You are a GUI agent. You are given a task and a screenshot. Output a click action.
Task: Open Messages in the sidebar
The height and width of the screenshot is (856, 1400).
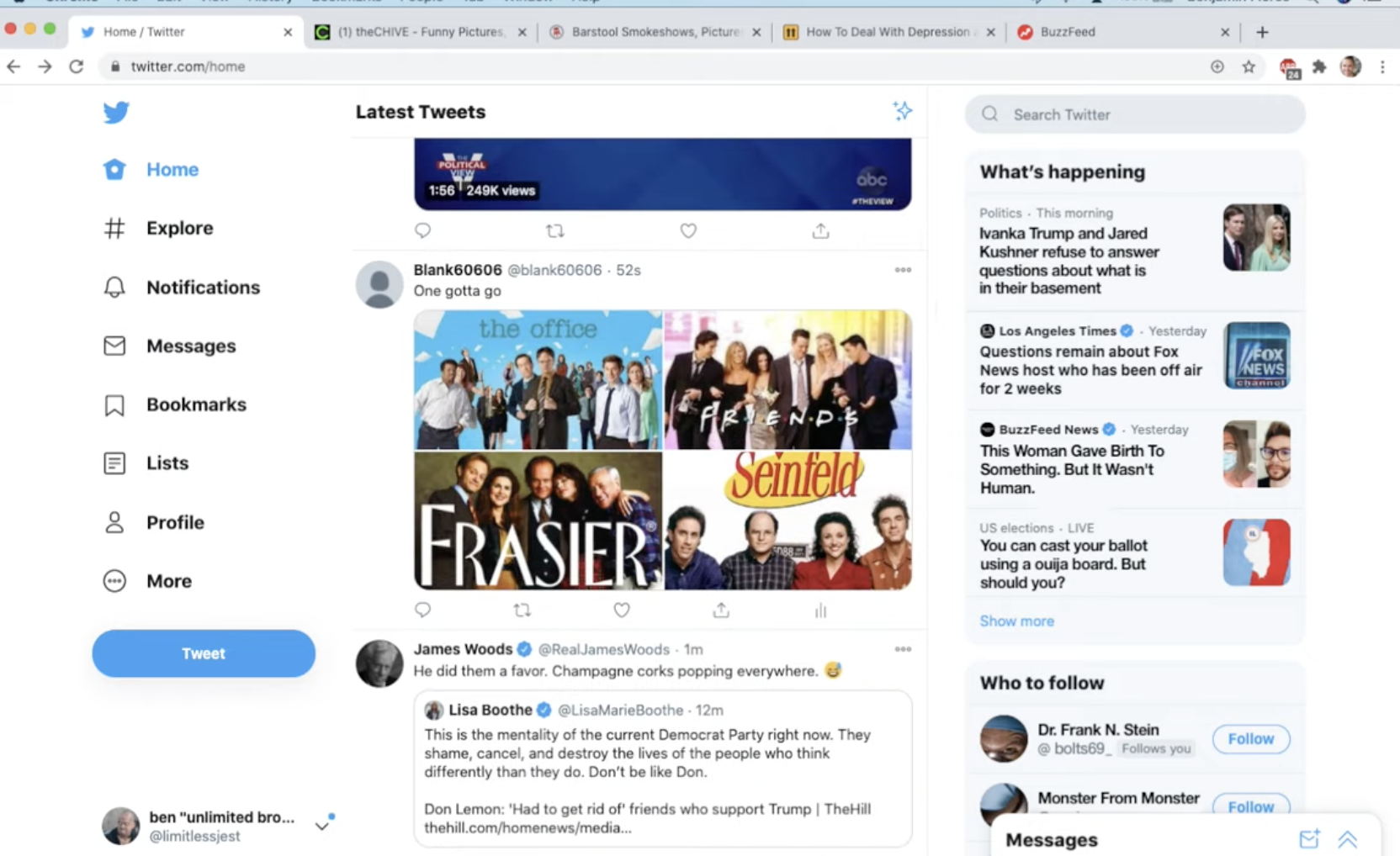pos(169,346)
